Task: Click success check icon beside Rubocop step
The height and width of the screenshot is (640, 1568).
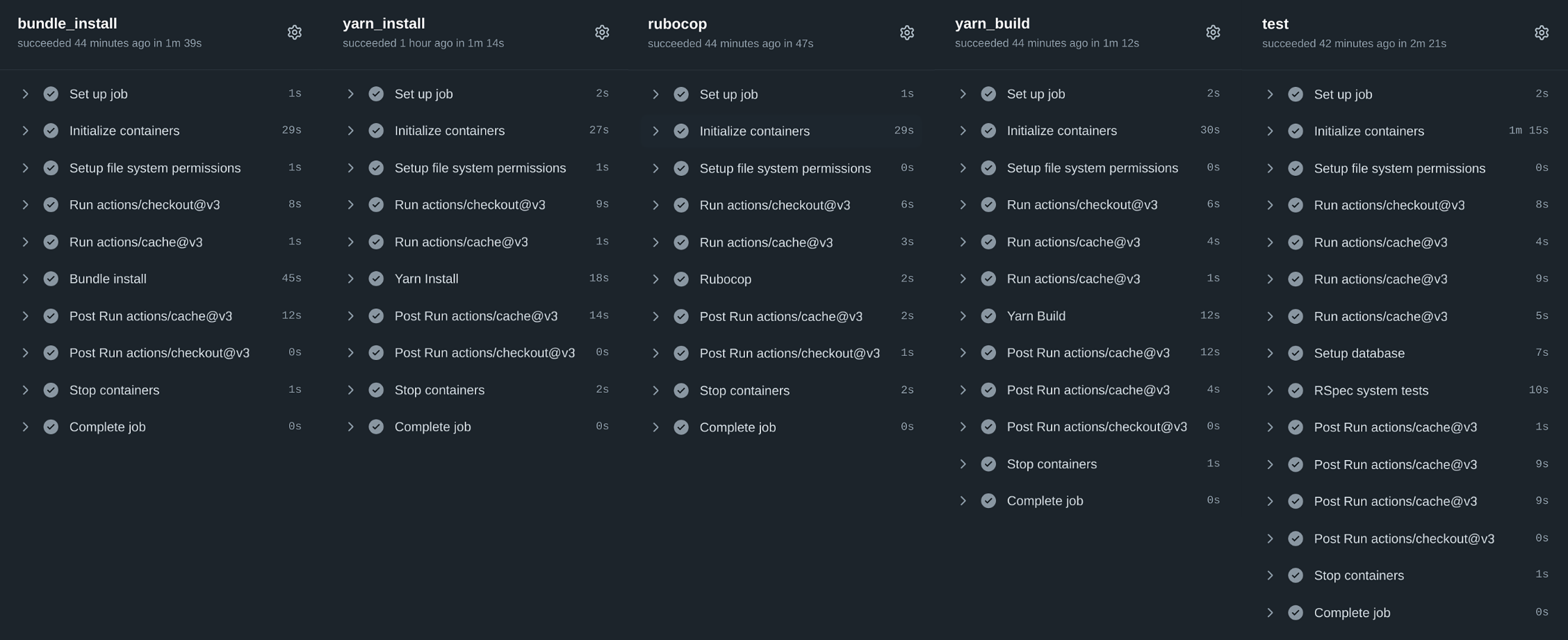Action: pos(681,279)
